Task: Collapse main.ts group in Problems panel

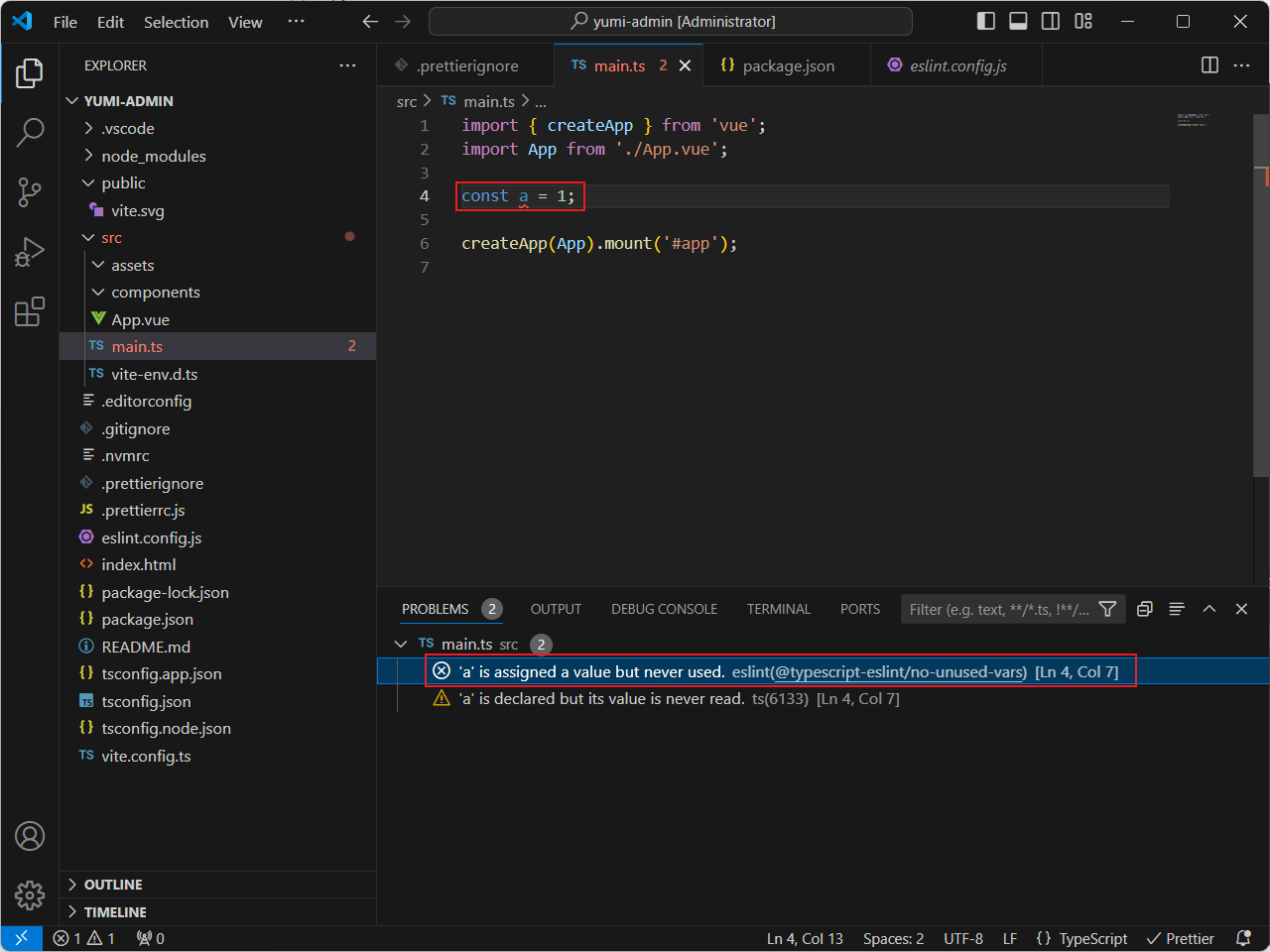Action: (x=401, y=645)
